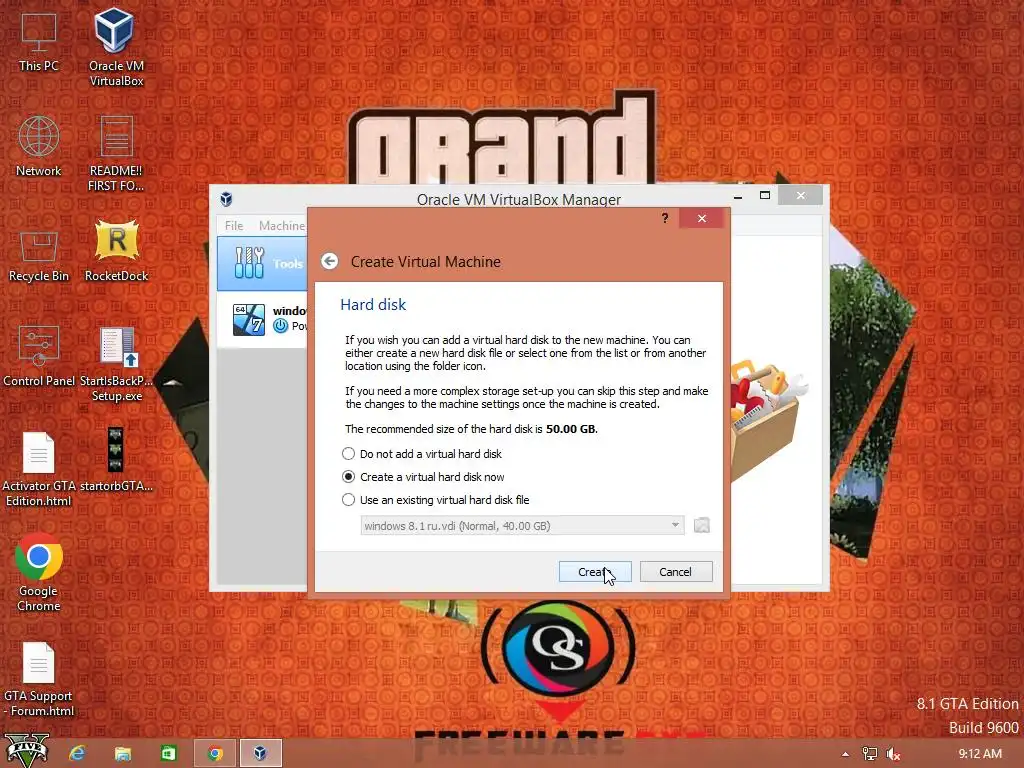Minimize the VirtualBox Manager window
The image size is (1024, 768).
point(738,196)
